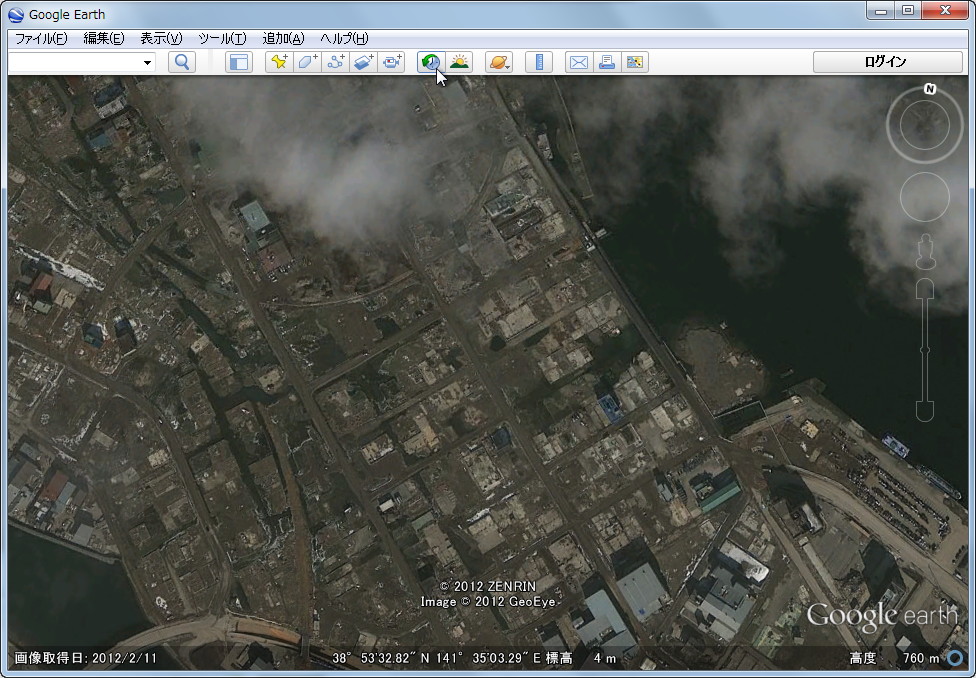This screenshot has height=678, width=976.
Task: Click the move joystick circle
Action: 924,197
